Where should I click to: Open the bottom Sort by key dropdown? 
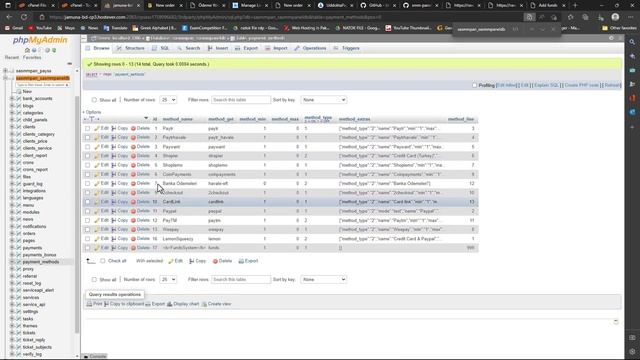[324, 280]
